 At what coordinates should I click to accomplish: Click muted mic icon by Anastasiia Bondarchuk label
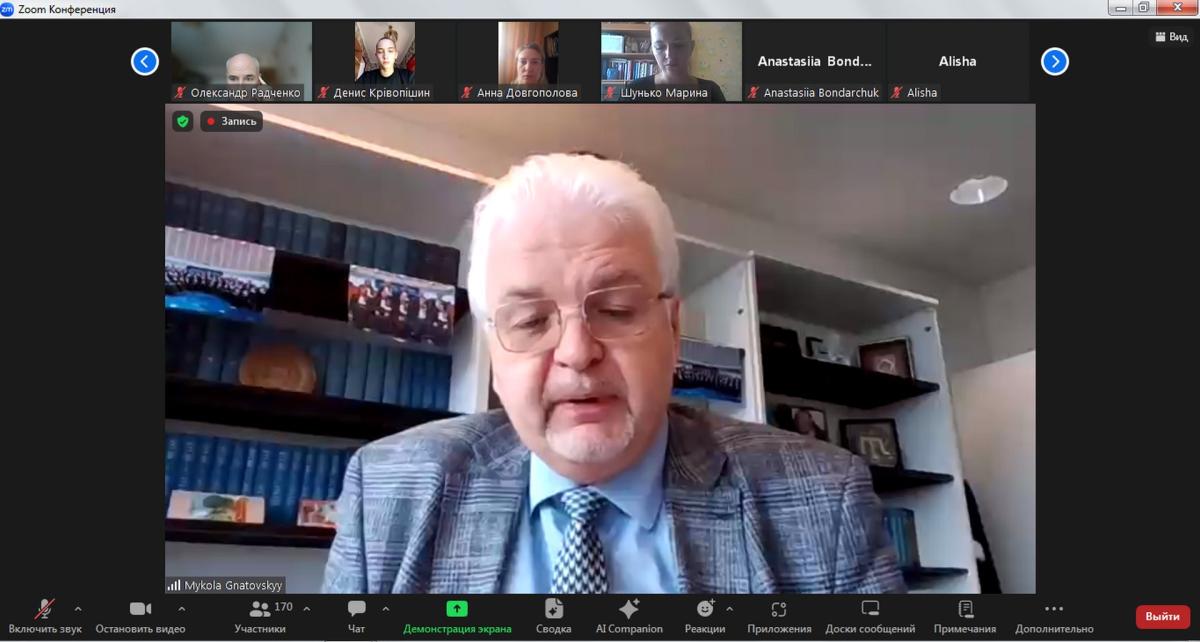pyautogui.click(x=754, y=92)
